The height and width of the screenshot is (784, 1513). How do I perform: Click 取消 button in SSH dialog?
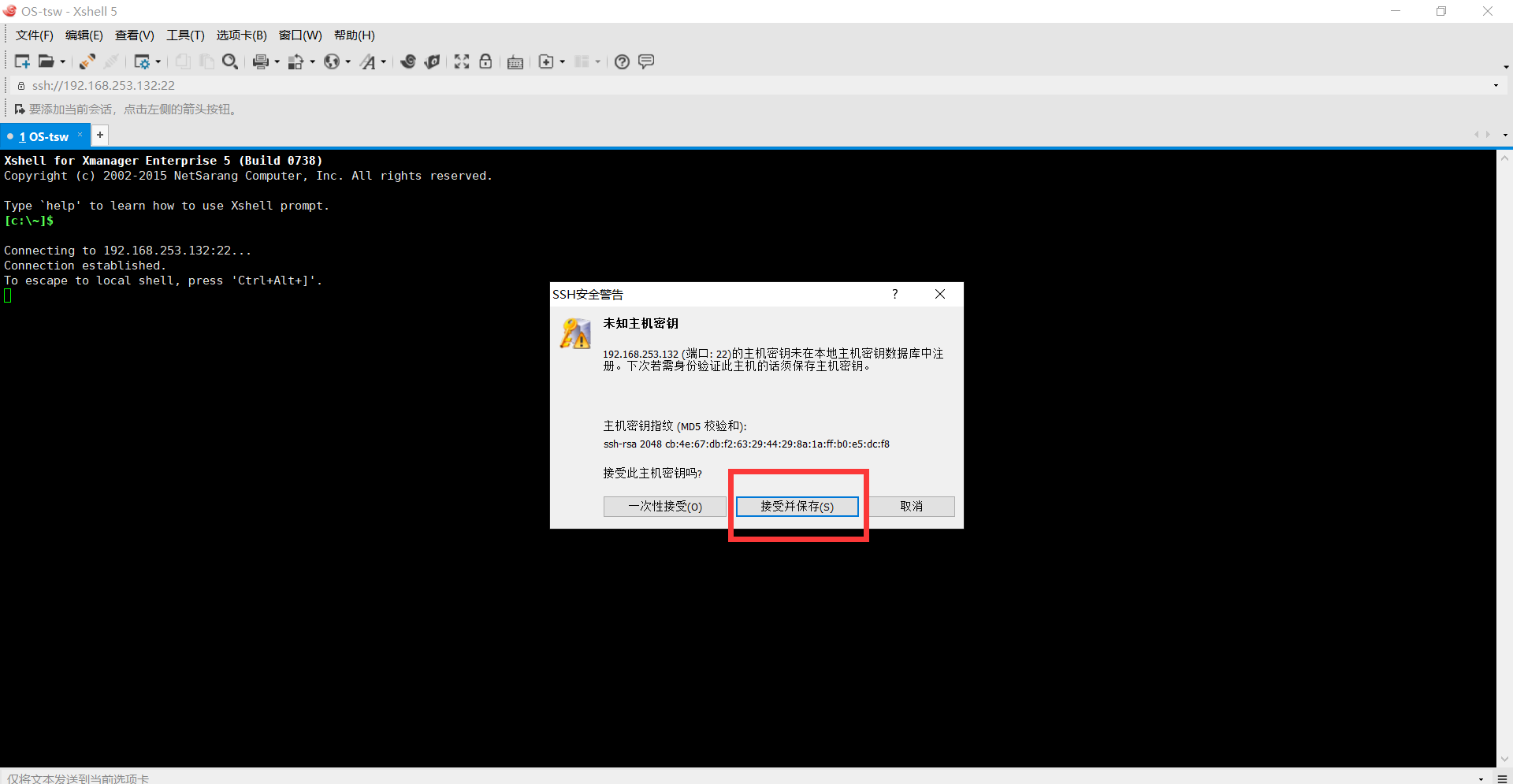click(911, 506)
